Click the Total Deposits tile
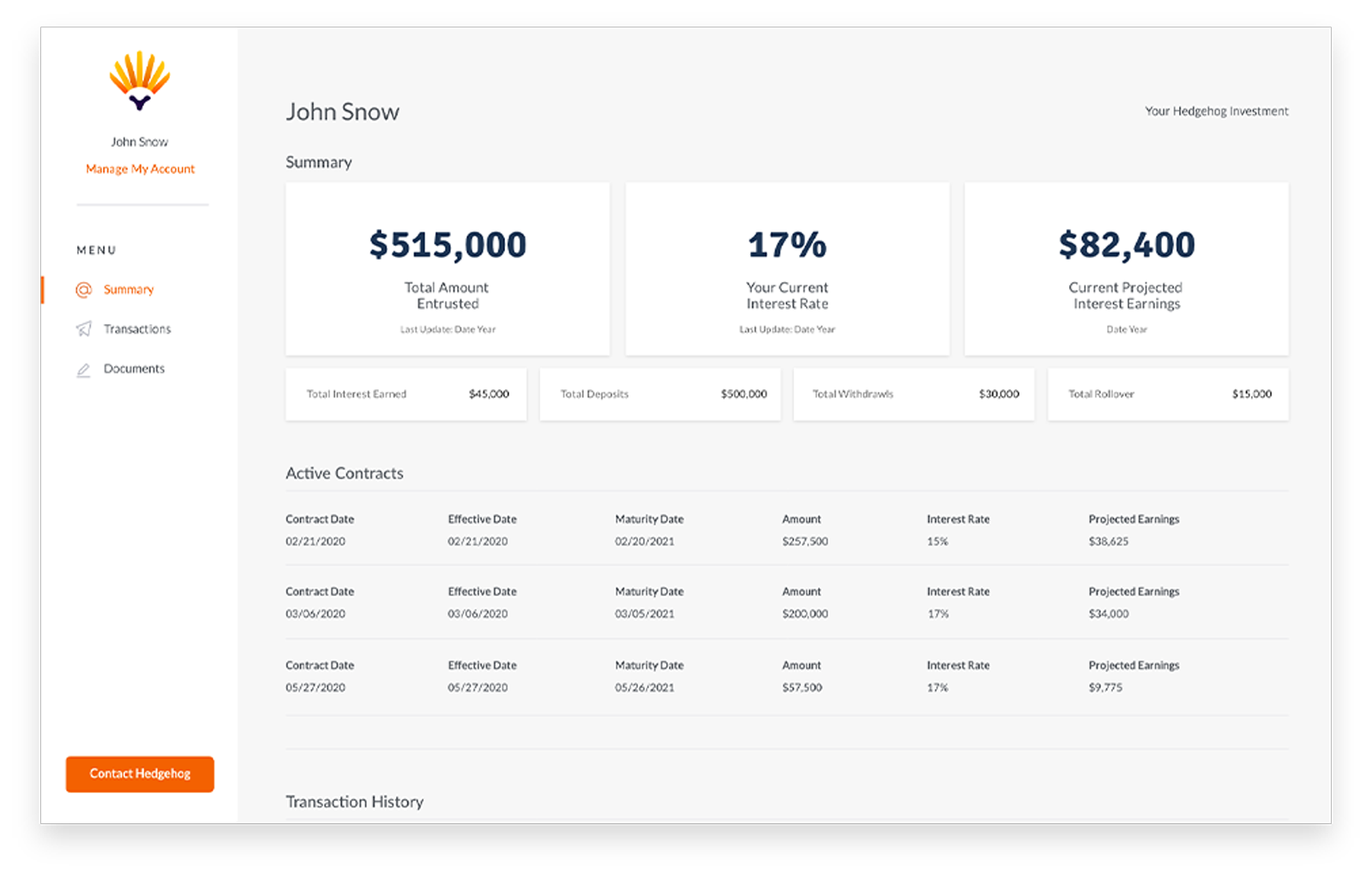The image size is (1372, 878). pyautogui.click(x=659, y=394)
